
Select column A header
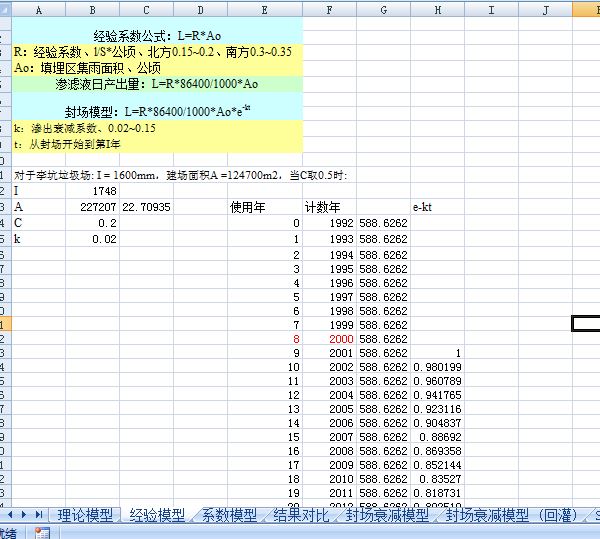(37, 8)
